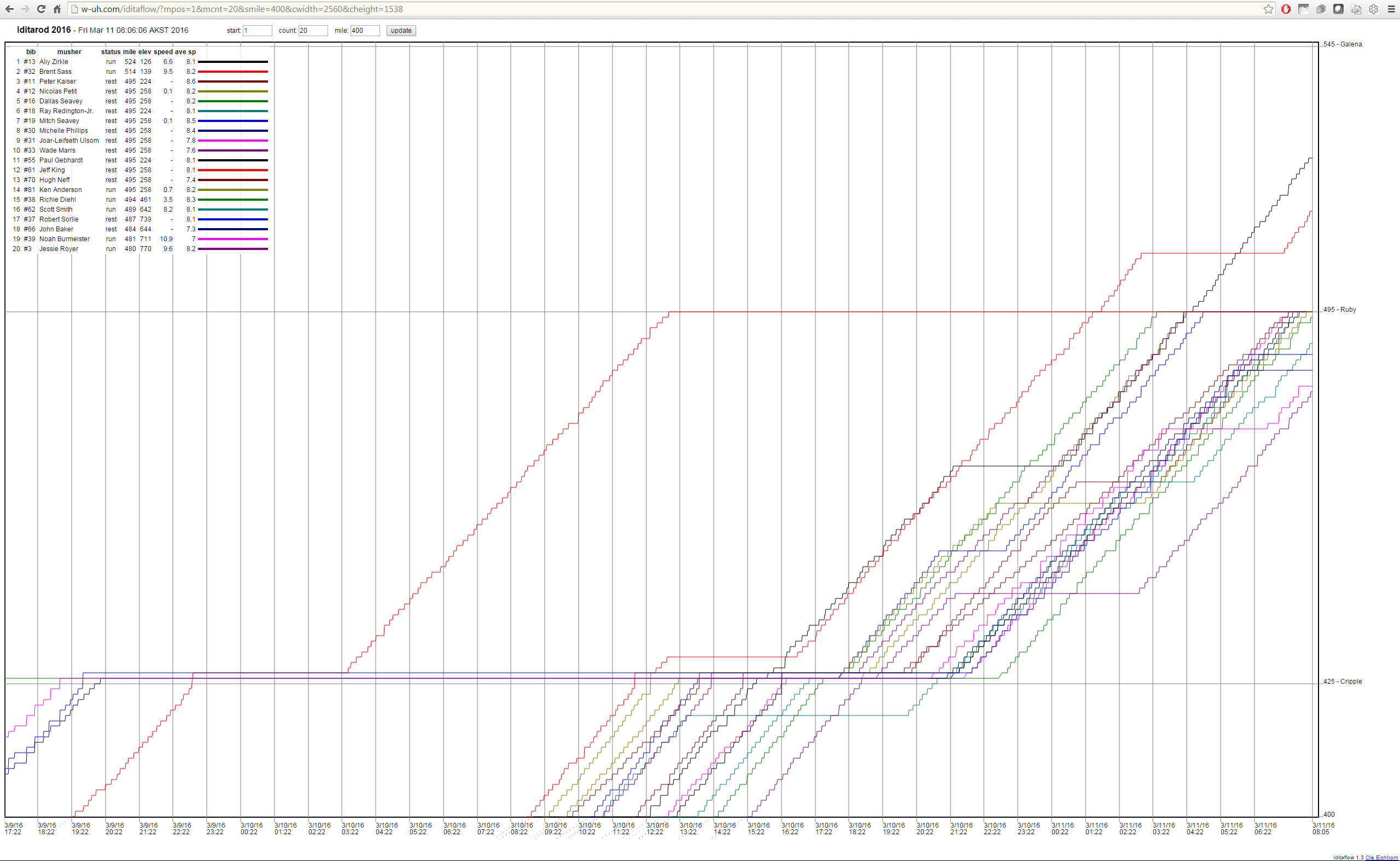
Task: Open the flower-shaped extension icon
Action: coord(1374,9)
